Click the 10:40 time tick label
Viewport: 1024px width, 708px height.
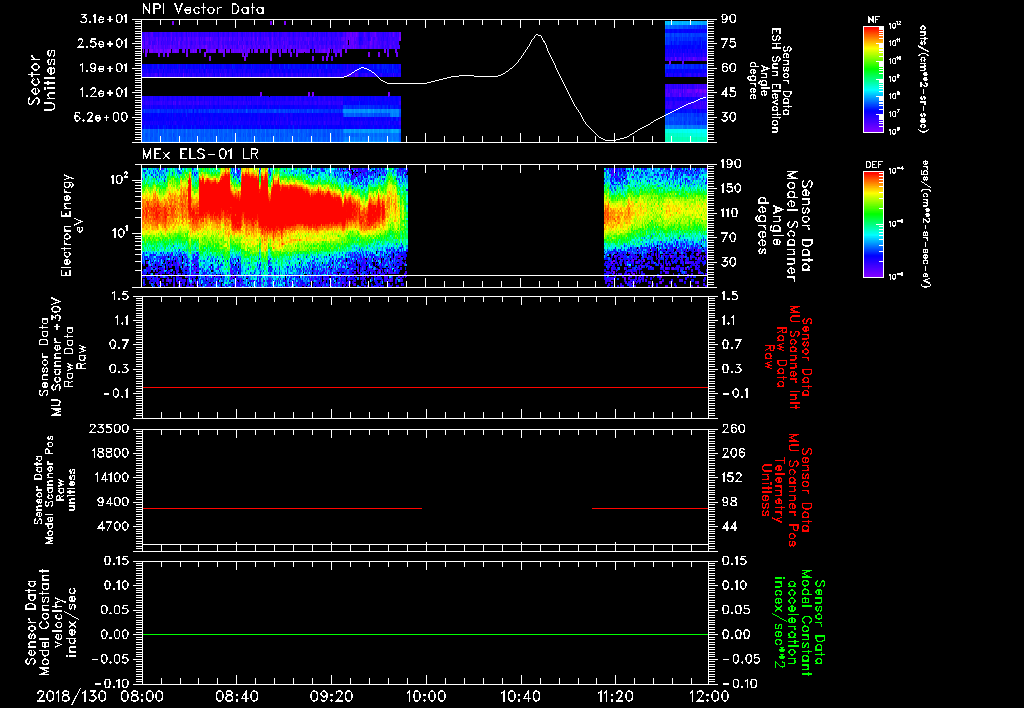pyautogui.click(x=520, y=696)
